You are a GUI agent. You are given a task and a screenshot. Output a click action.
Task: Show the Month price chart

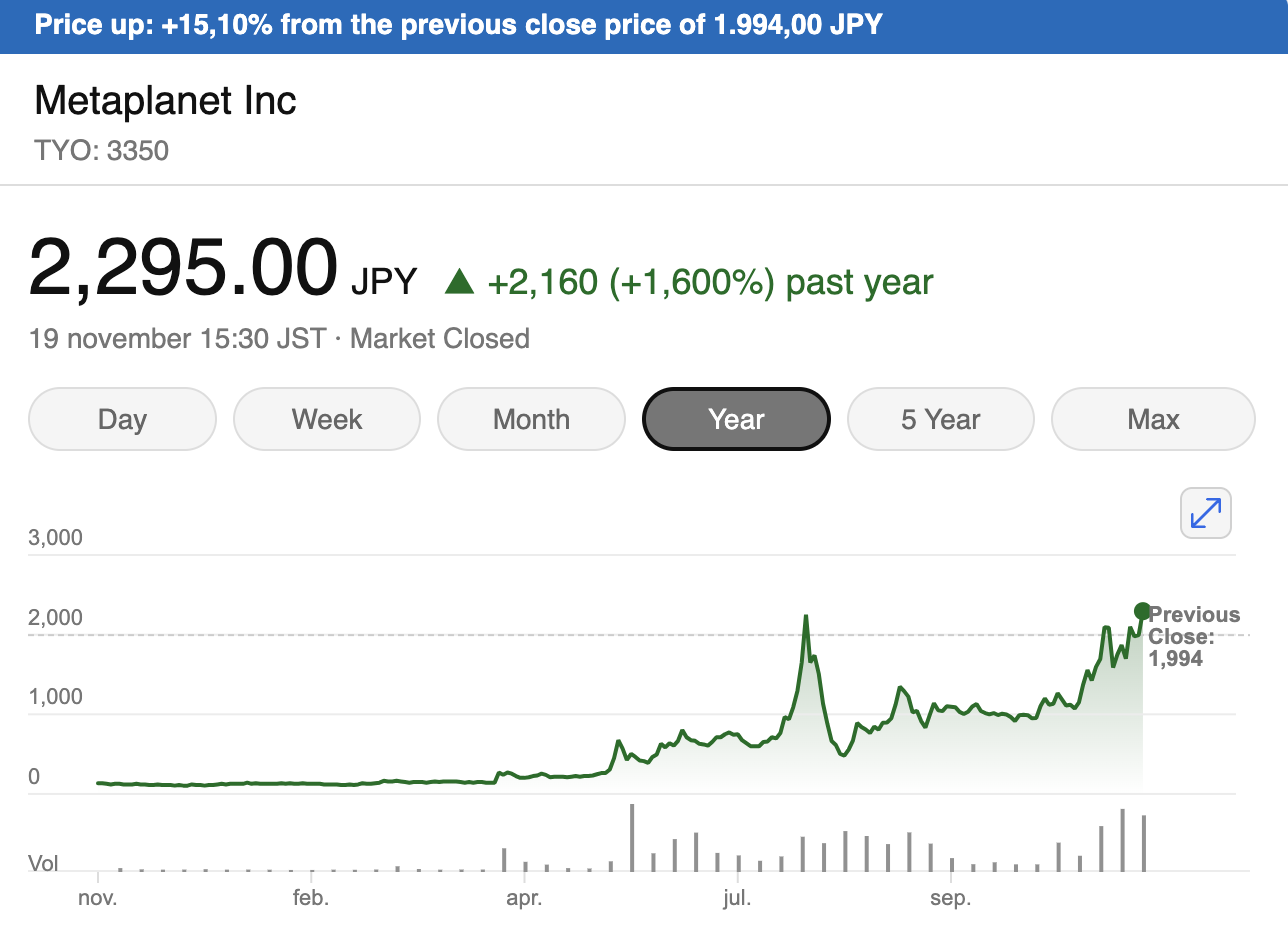tap(531, 419)
